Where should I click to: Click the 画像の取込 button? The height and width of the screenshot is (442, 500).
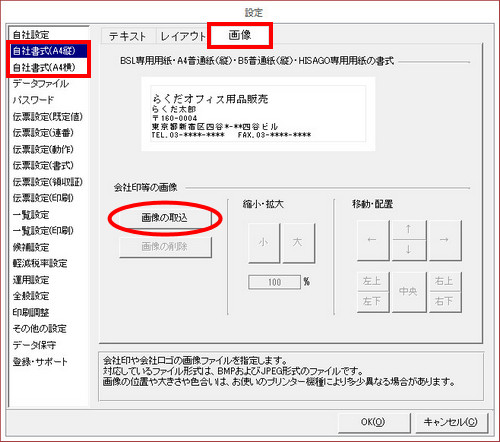pyautogui.click(x=165, y=218)
